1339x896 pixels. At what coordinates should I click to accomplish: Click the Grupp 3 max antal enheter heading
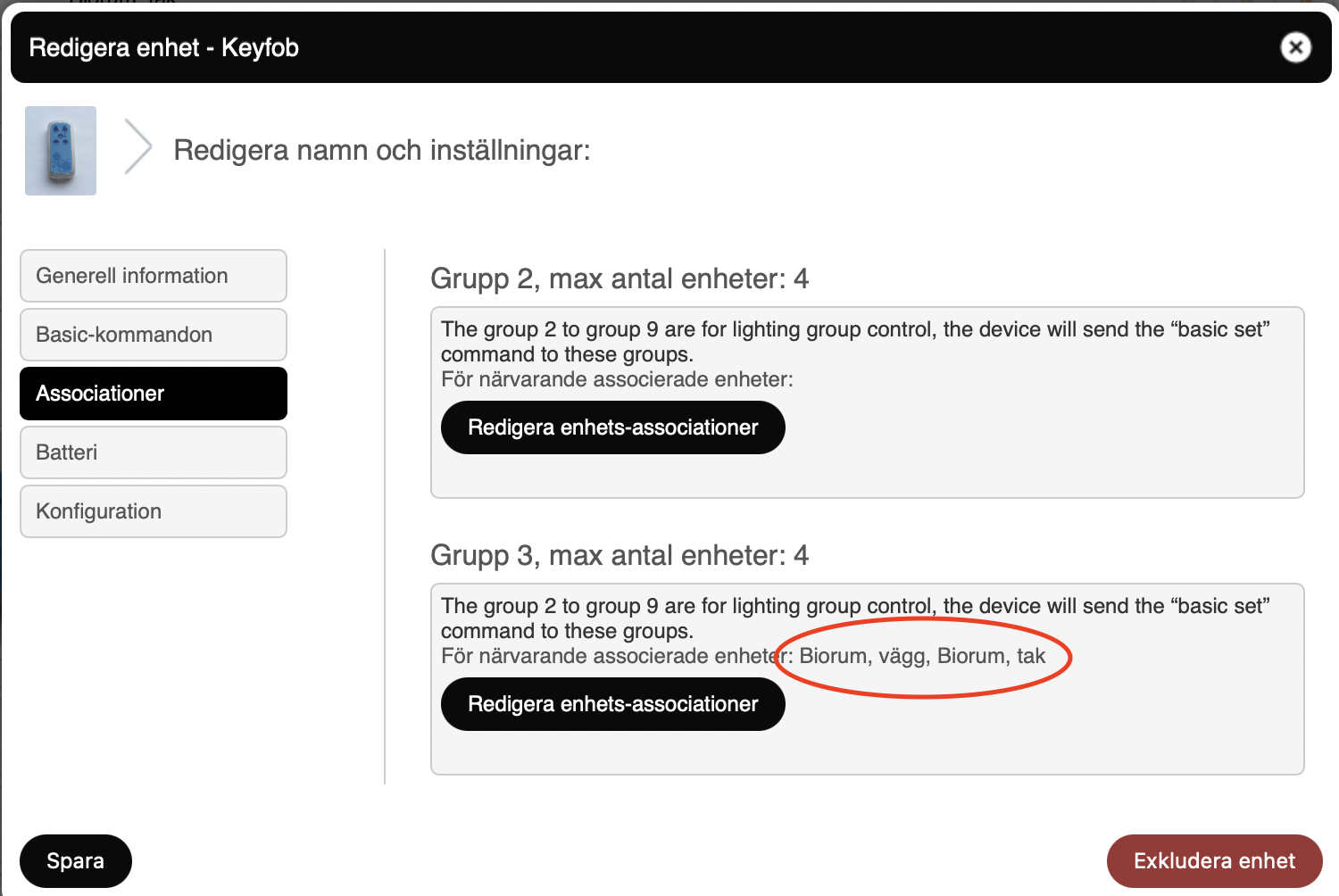tap(619, 556)
